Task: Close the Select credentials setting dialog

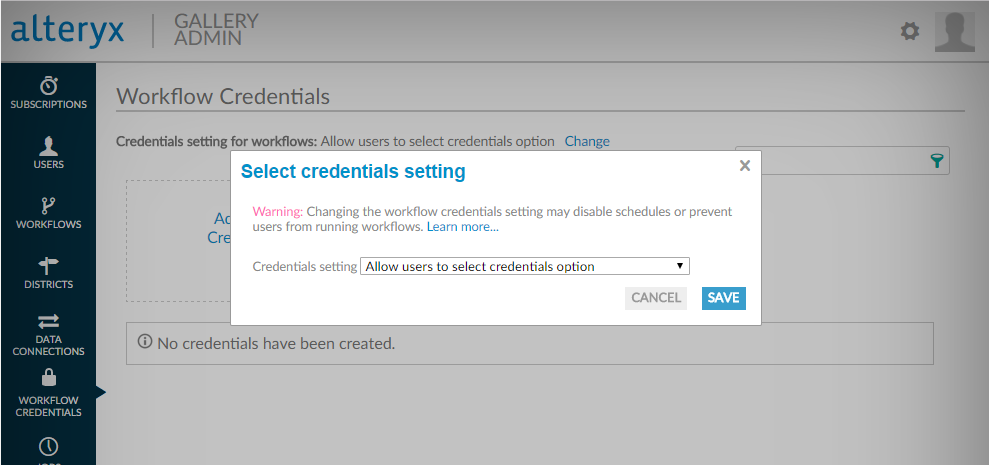Action: click(744, 166)
